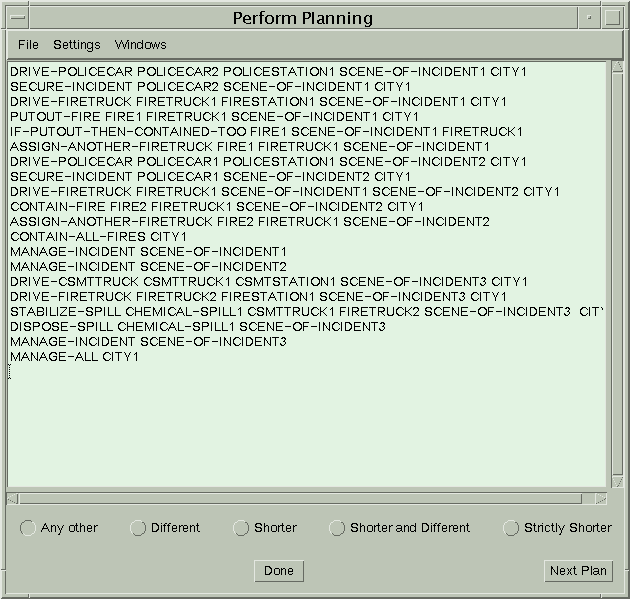
Task: Open the Windows menu
Action: 140,45
